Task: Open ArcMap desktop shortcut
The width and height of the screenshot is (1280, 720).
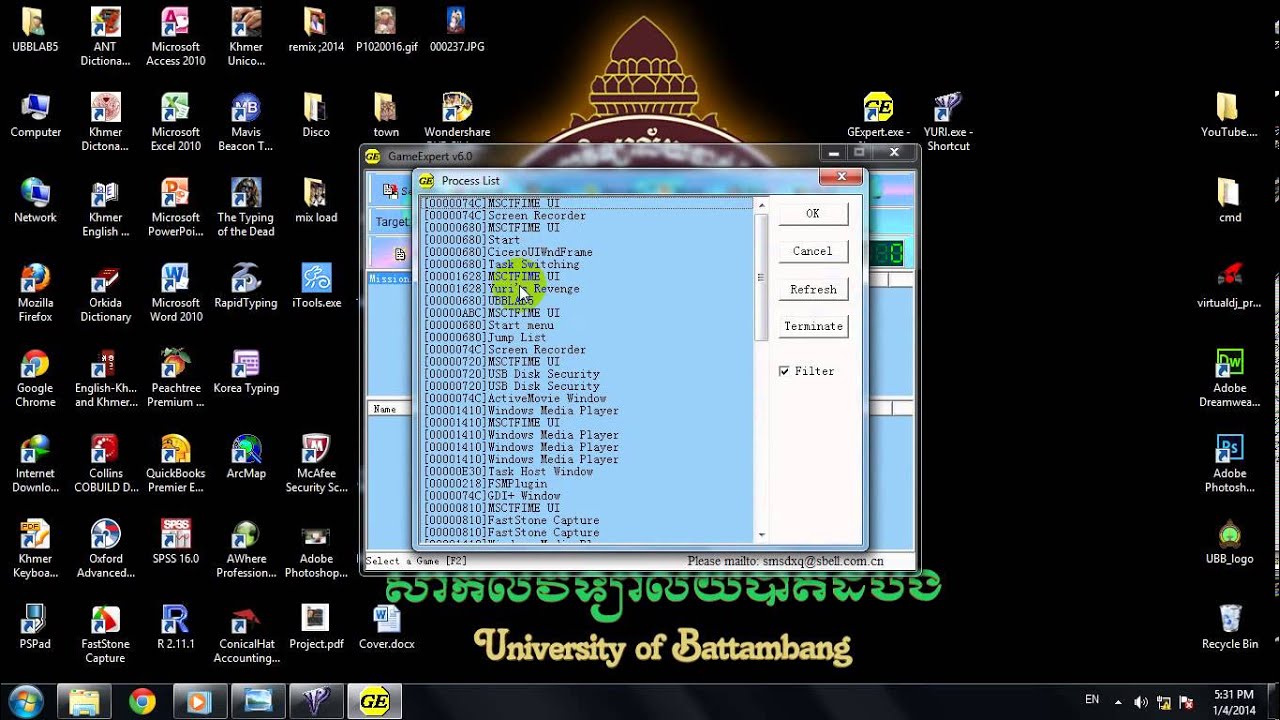Action: [246, 456]
